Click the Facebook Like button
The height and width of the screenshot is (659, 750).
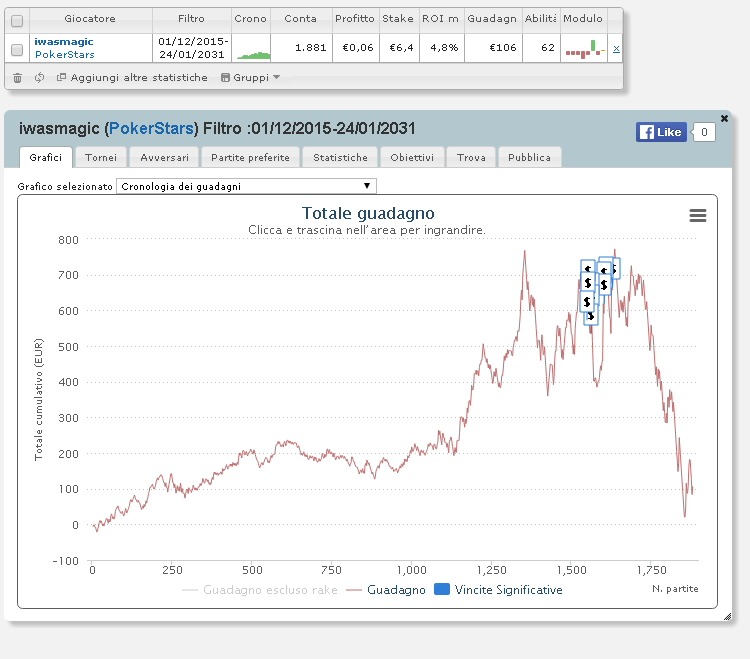click(x=661, y=132)
